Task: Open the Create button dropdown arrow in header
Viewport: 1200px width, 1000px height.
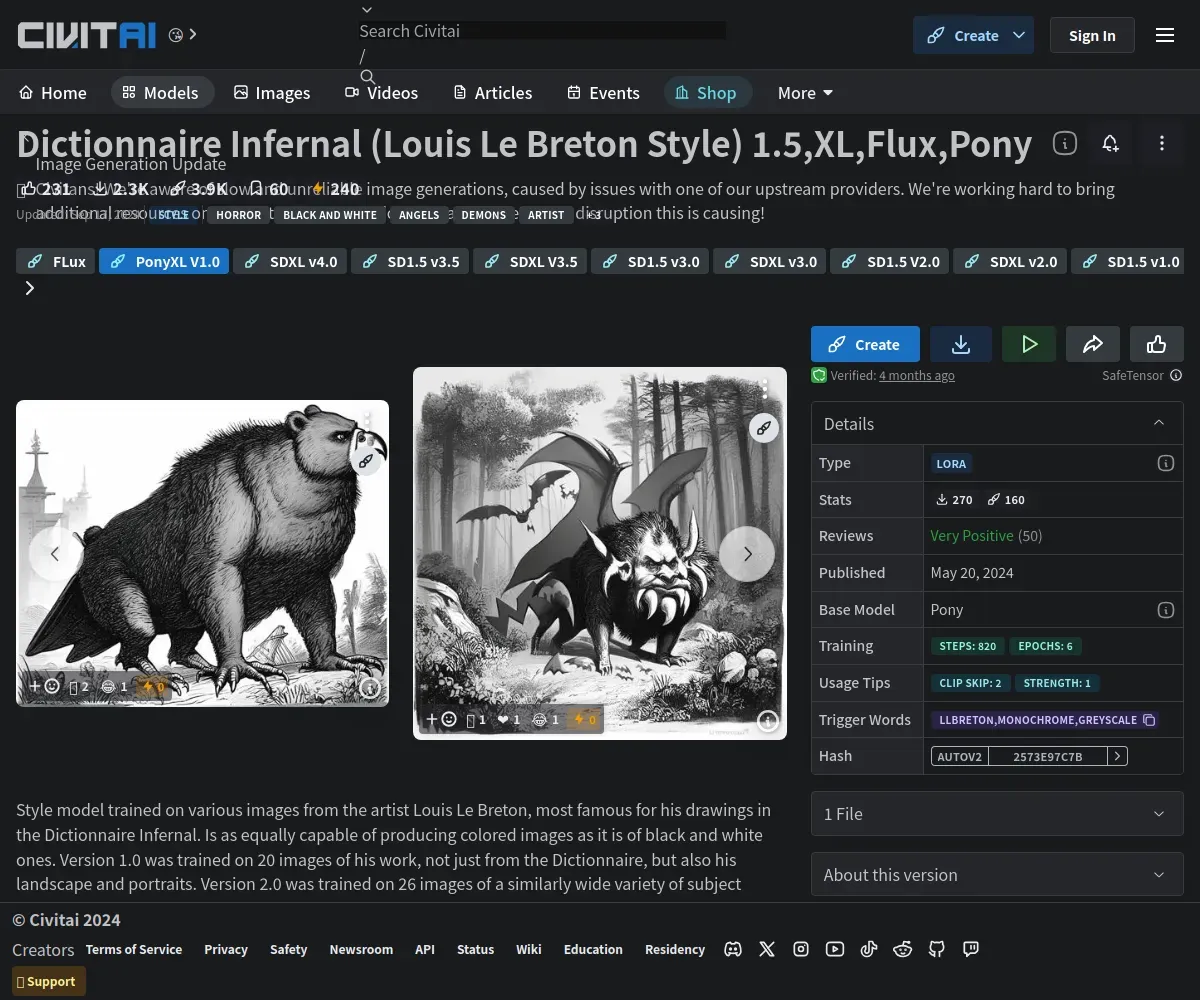Action: [1019, 35]
